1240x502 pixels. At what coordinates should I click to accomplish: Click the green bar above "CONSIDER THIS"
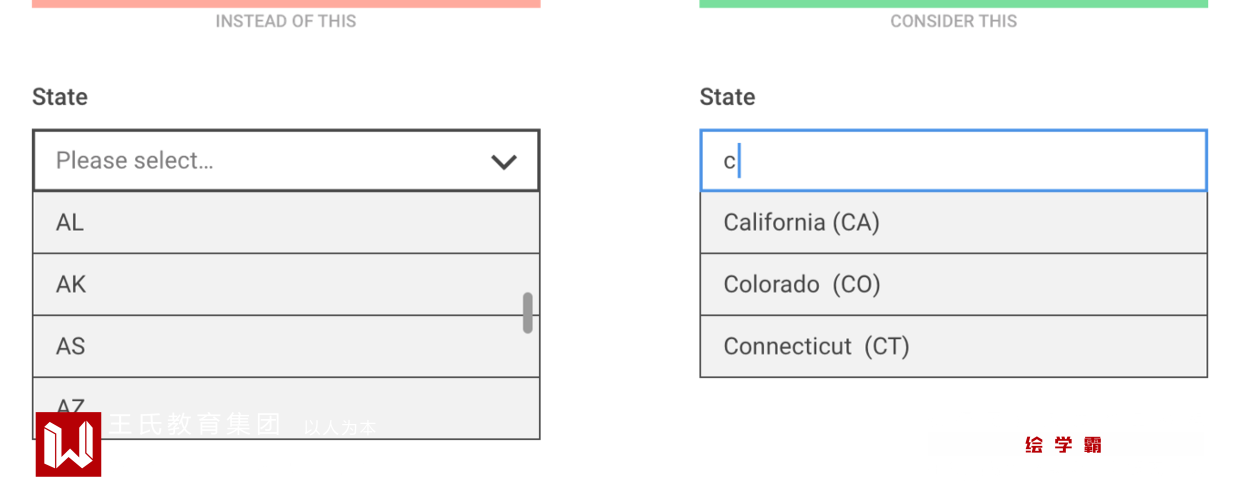point(953,4)
